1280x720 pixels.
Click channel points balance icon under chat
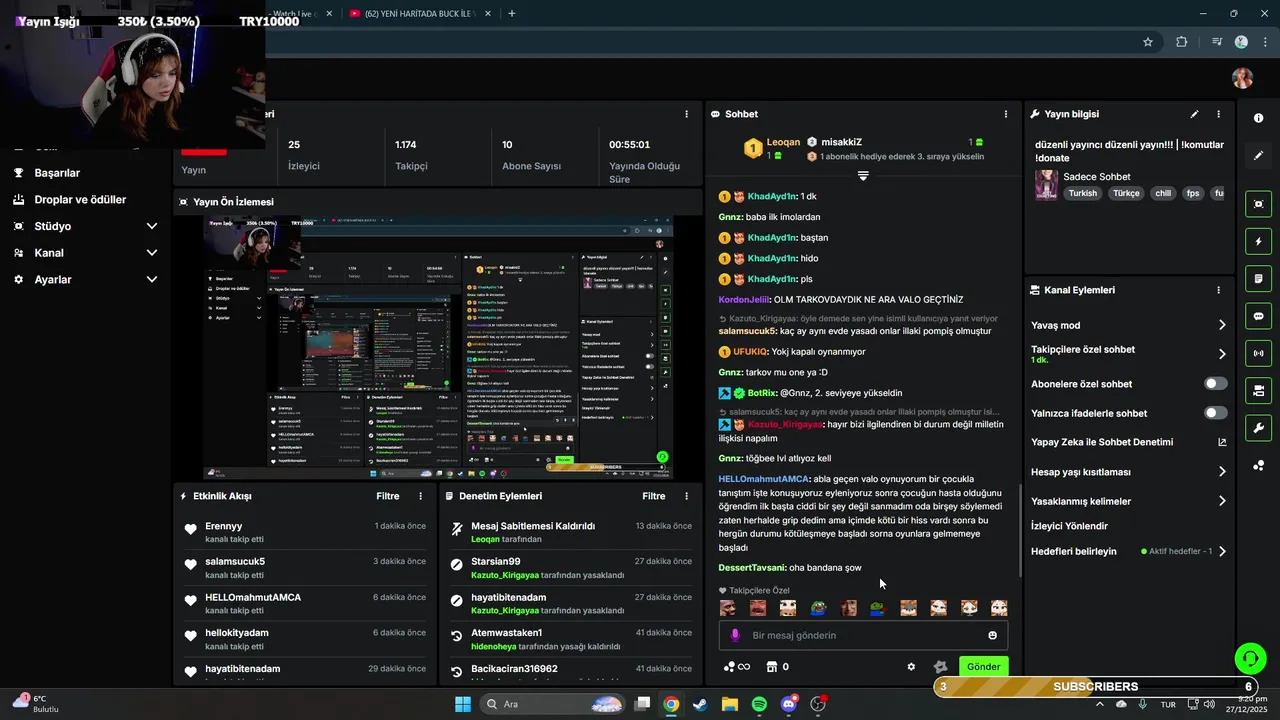pos(736,667)
